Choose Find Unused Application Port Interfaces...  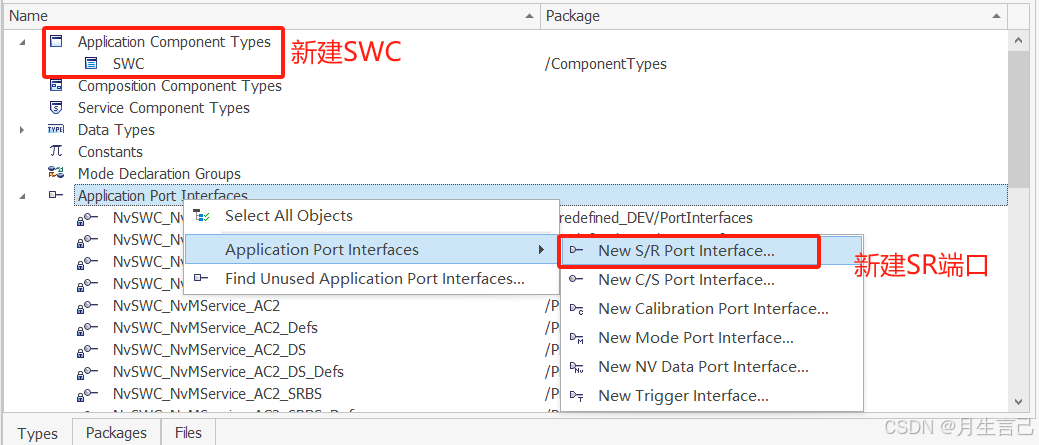coord(372,279)
